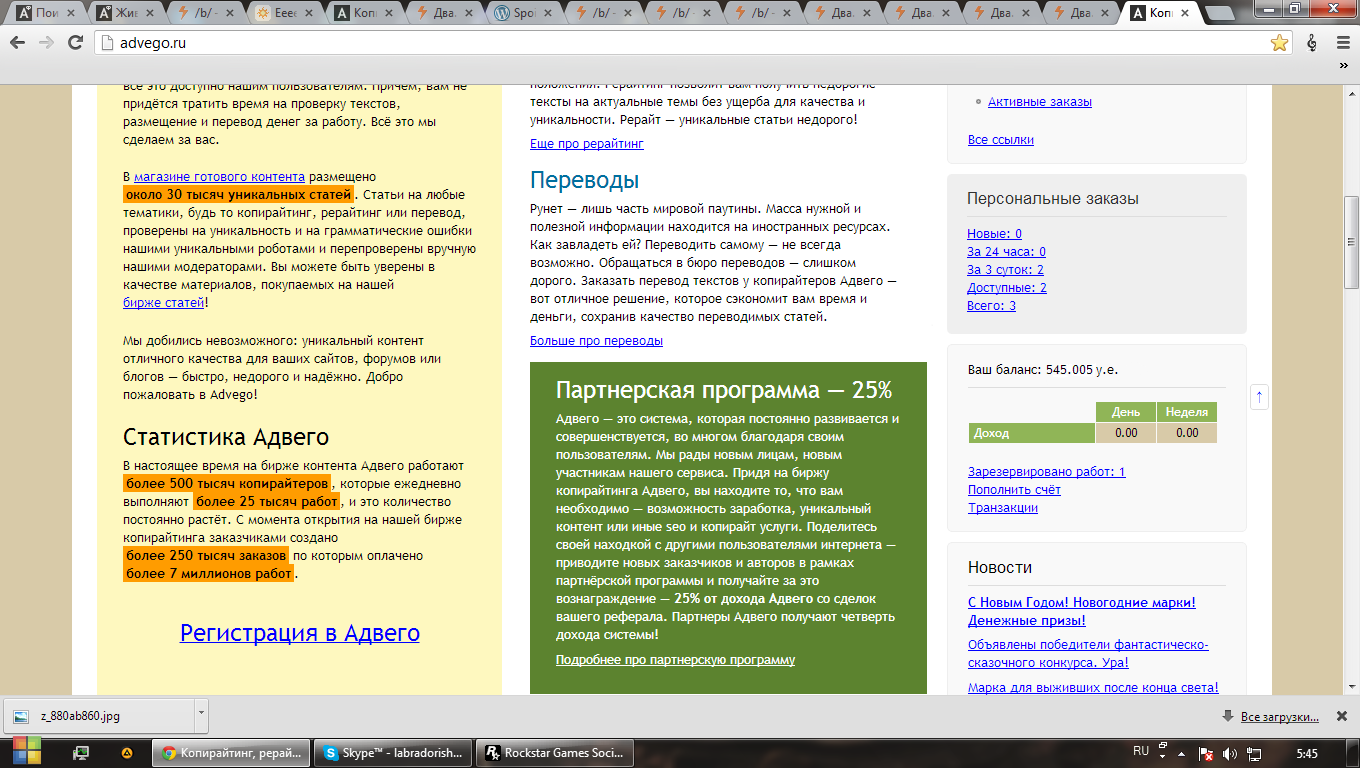Open Подробнее про партнерскую программу link
Image resolution: width=1360 pixels, height=768 pixels.
pyautogui.click(x=675, y=660)
